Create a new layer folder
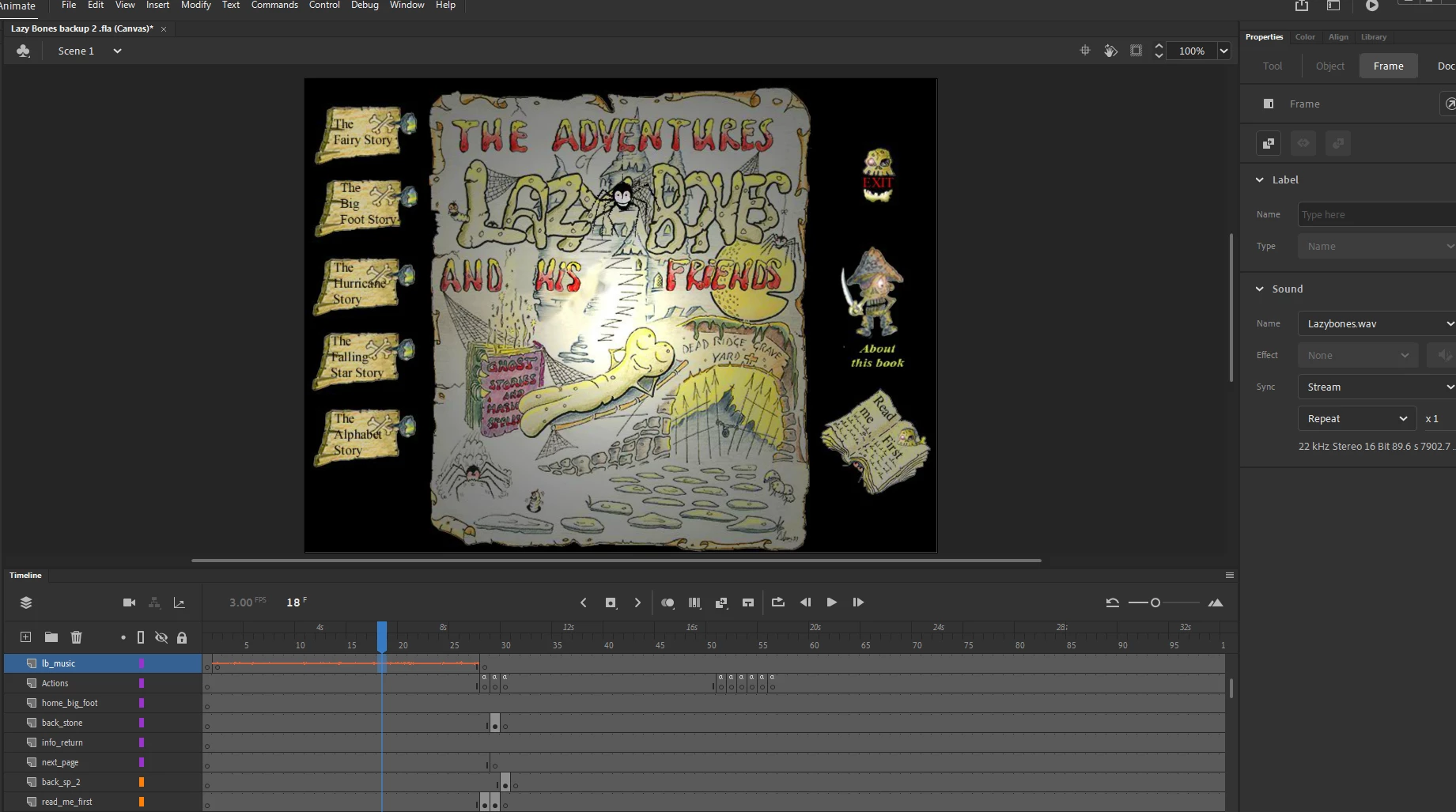This screenshot has width=1456, height=812. coord(51,637)
